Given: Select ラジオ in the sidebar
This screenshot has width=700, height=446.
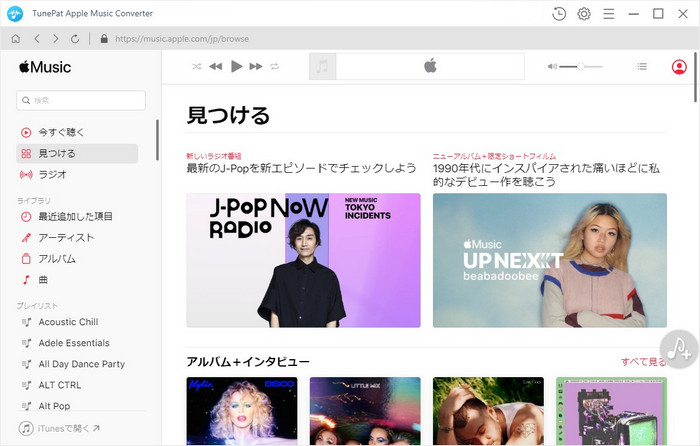Looking at the screenshot, I should [x=52, y=174].
